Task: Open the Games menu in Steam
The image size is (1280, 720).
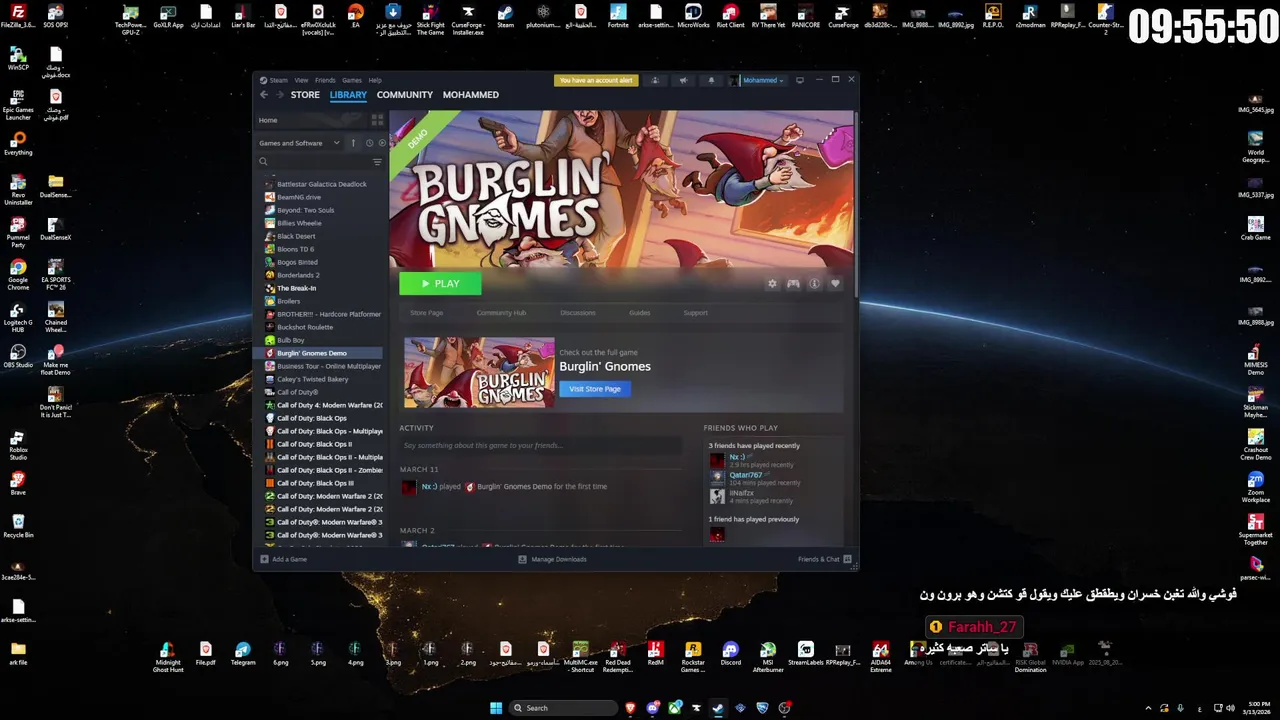Action: point(352,80)
